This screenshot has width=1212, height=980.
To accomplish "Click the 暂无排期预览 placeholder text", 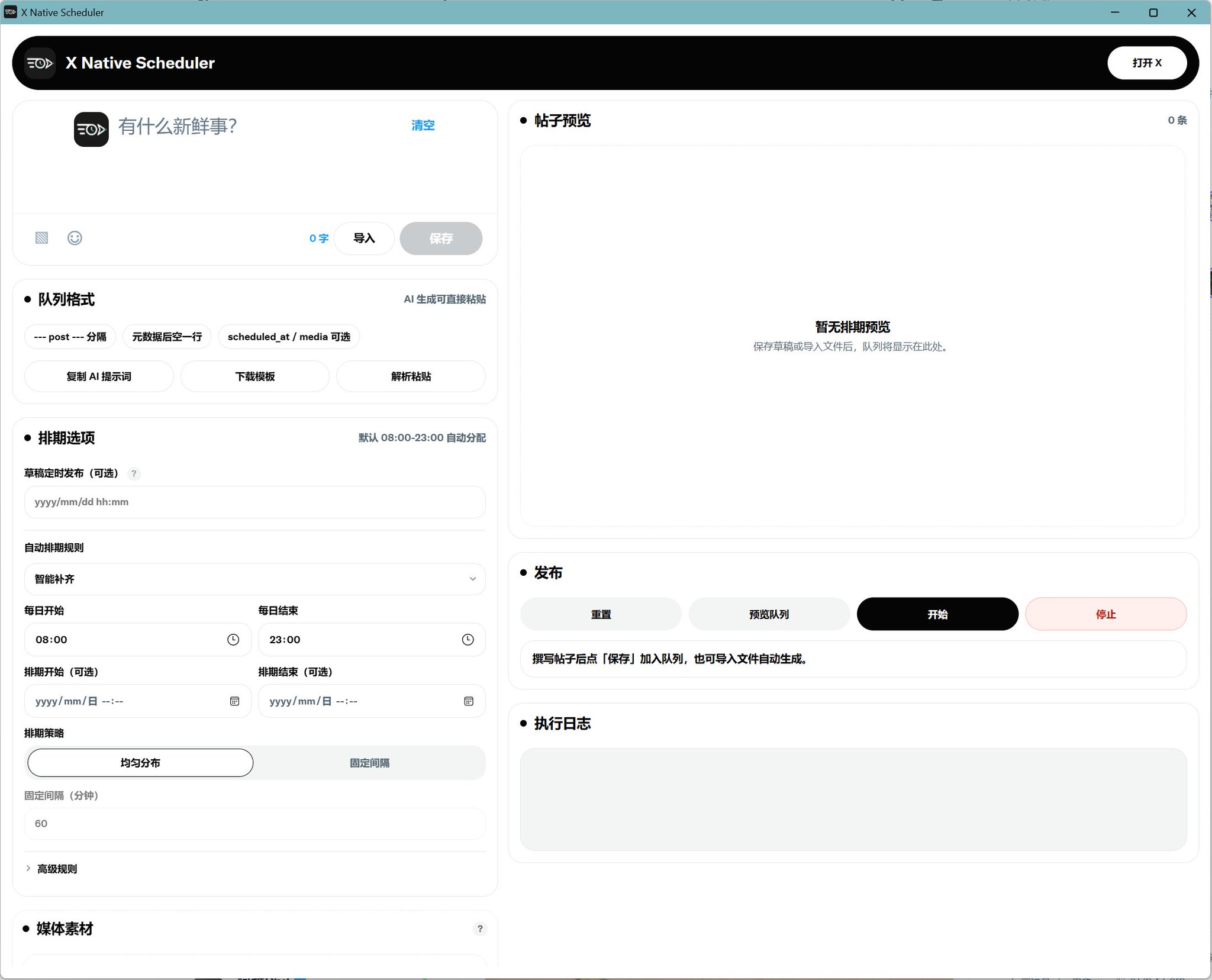I will point(853,327).
